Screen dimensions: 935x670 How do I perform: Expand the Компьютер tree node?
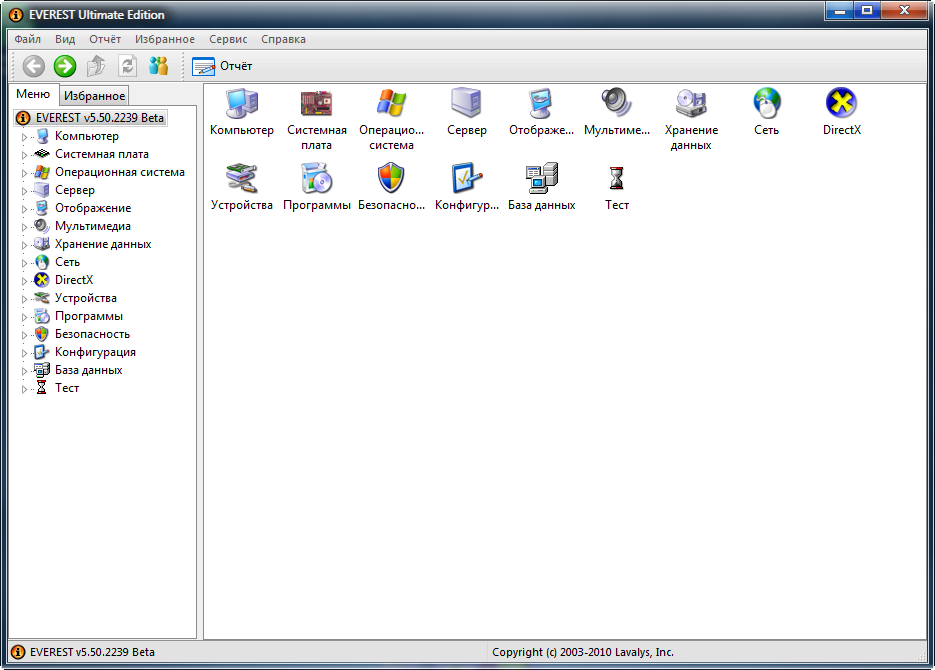(24, 137)
